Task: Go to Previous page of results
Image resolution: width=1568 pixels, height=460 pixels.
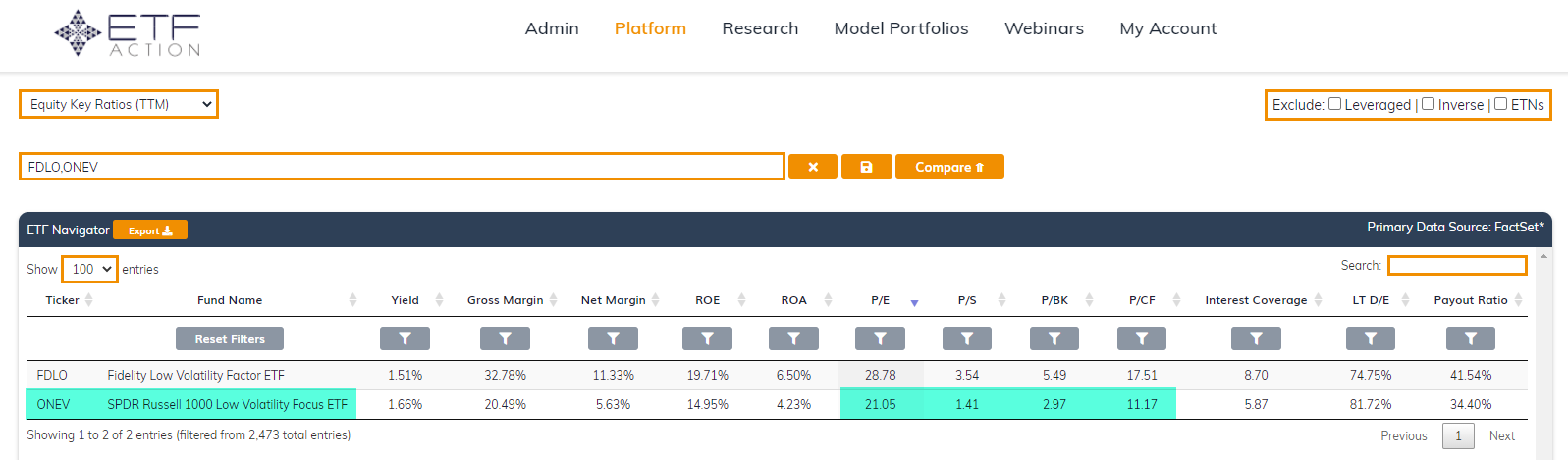Action: point(1404,435)
